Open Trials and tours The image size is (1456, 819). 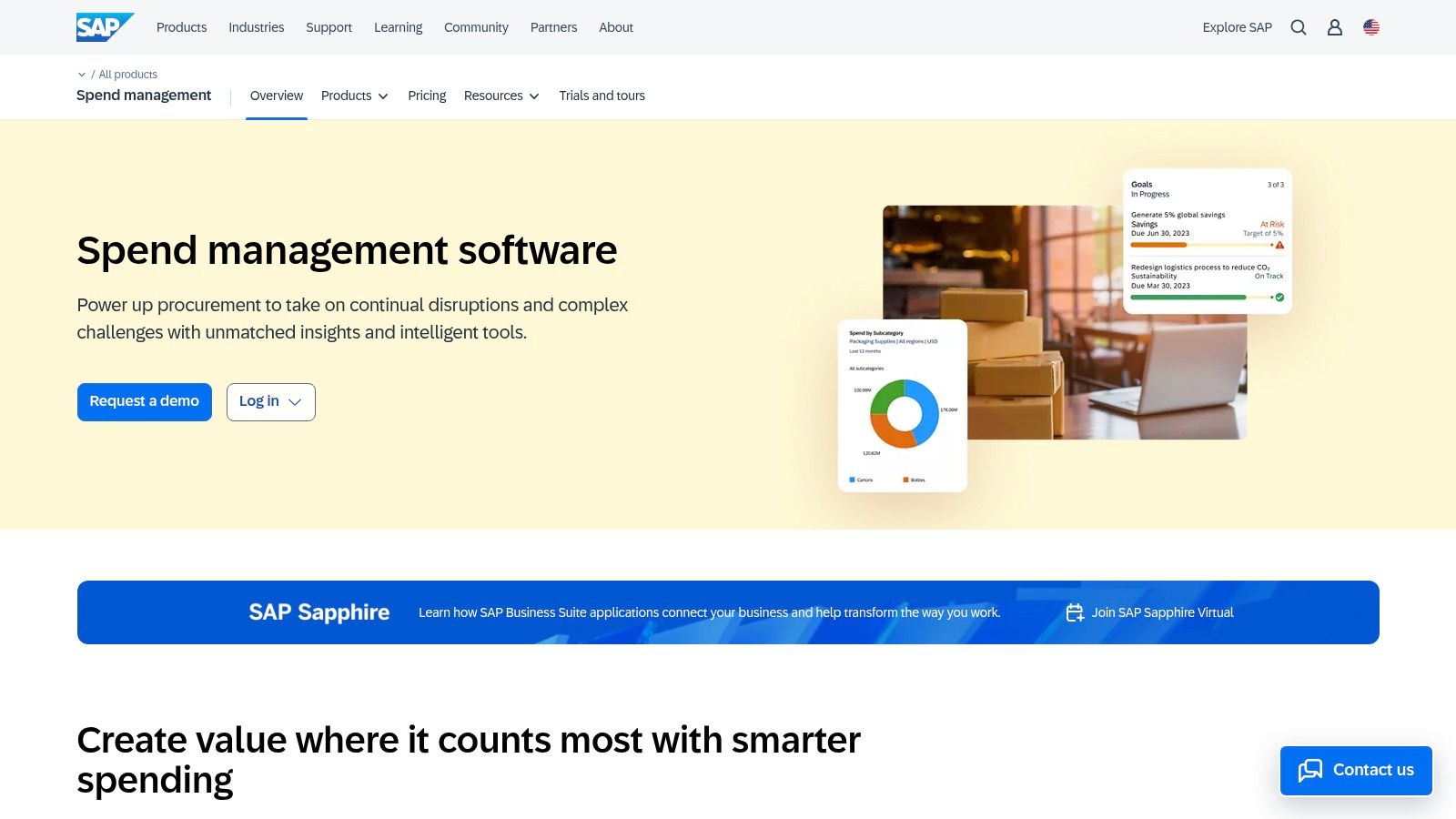602,96
